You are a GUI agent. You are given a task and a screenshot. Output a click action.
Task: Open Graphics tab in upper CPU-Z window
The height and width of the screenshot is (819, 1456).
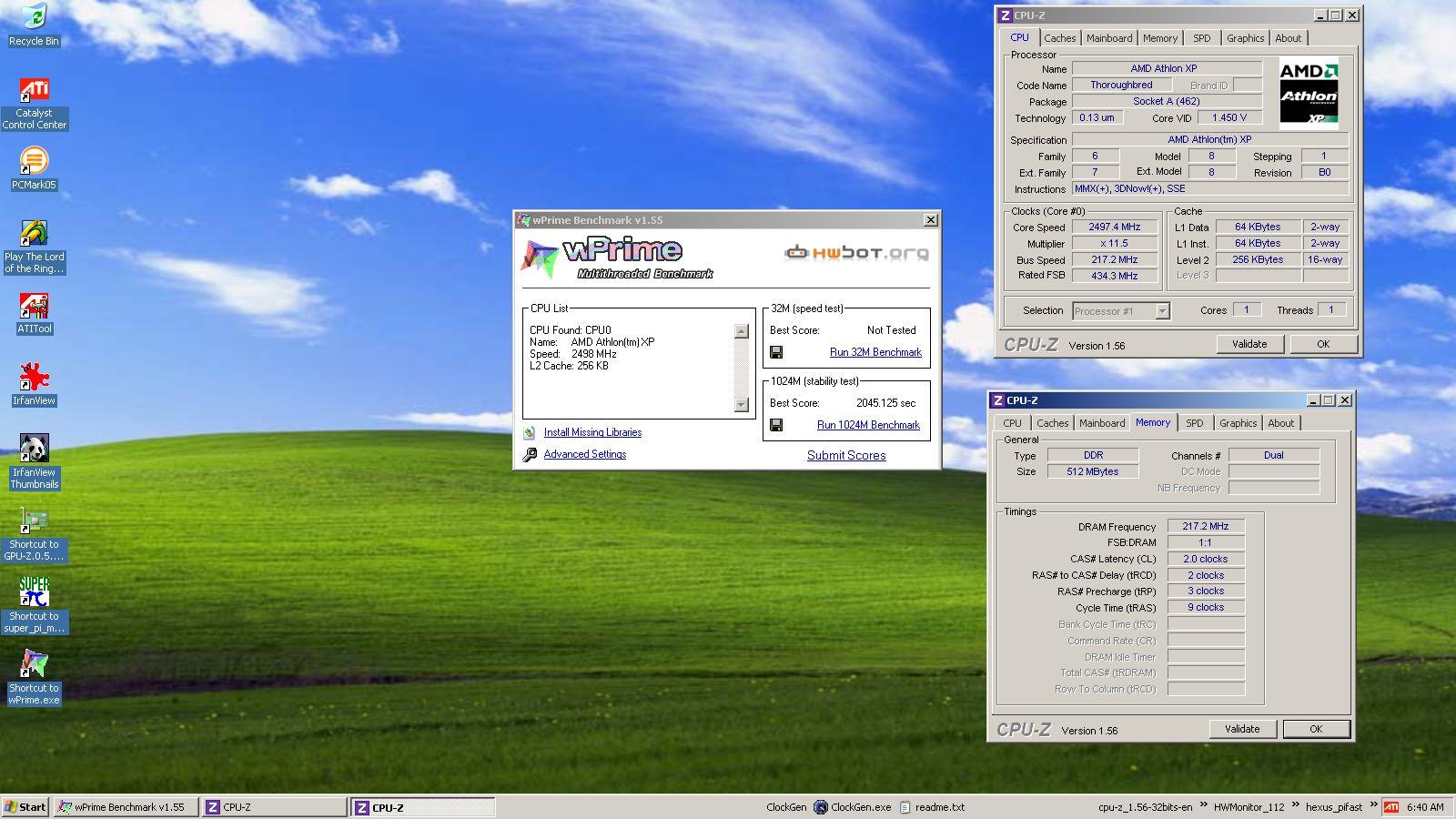coord(1245,38)
